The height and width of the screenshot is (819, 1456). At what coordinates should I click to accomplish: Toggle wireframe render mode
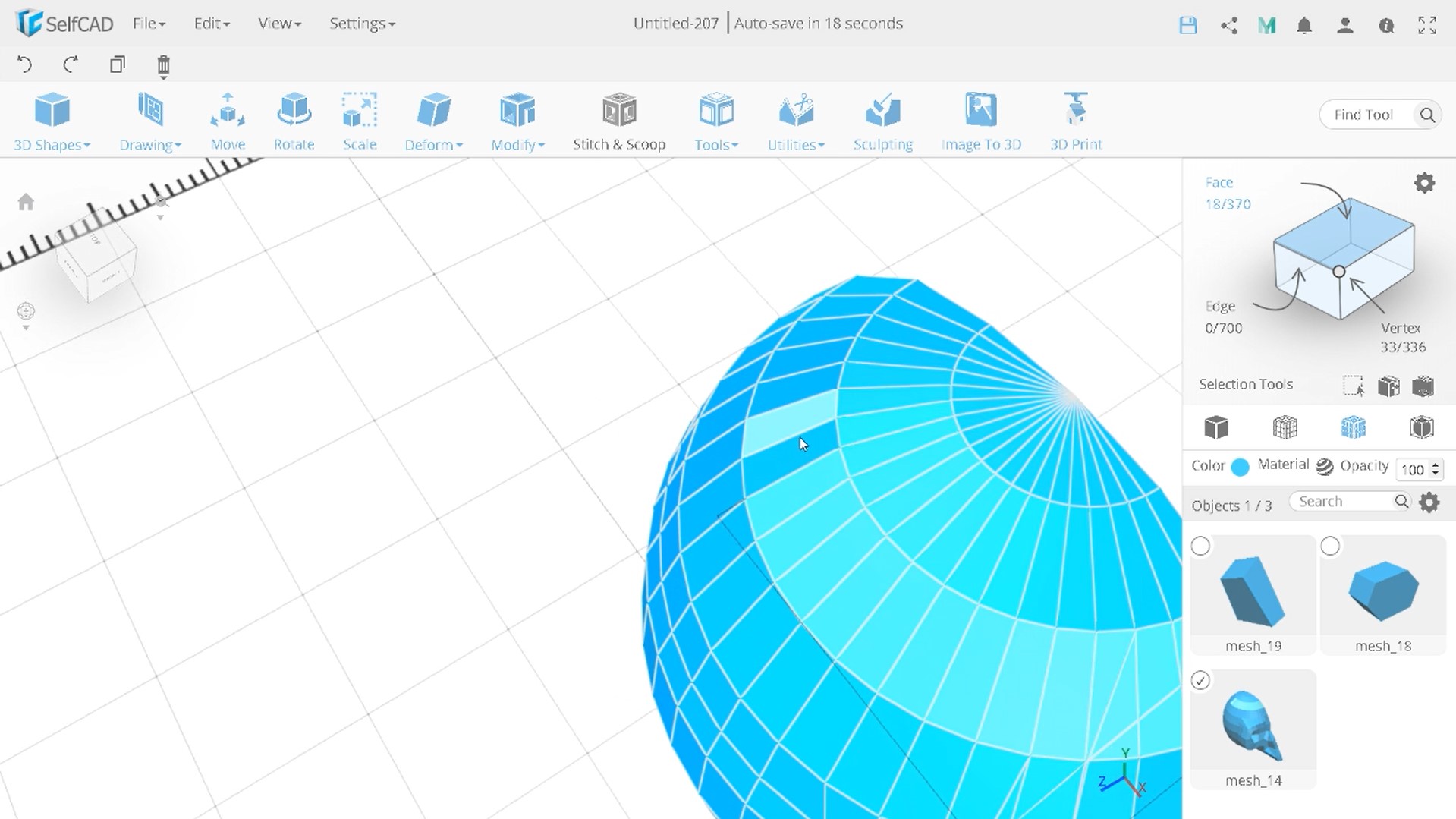[1285, 427]
